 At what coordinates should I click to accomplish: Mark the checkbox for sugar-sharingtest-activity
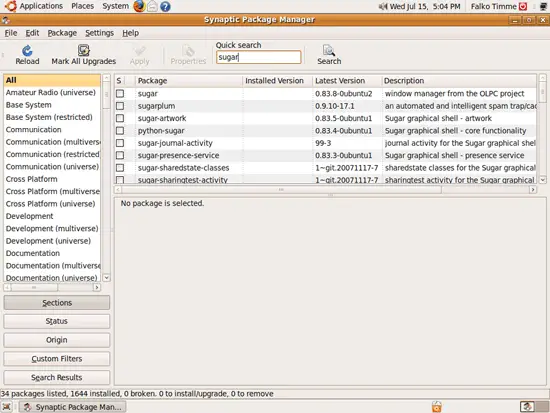[120, 180]
